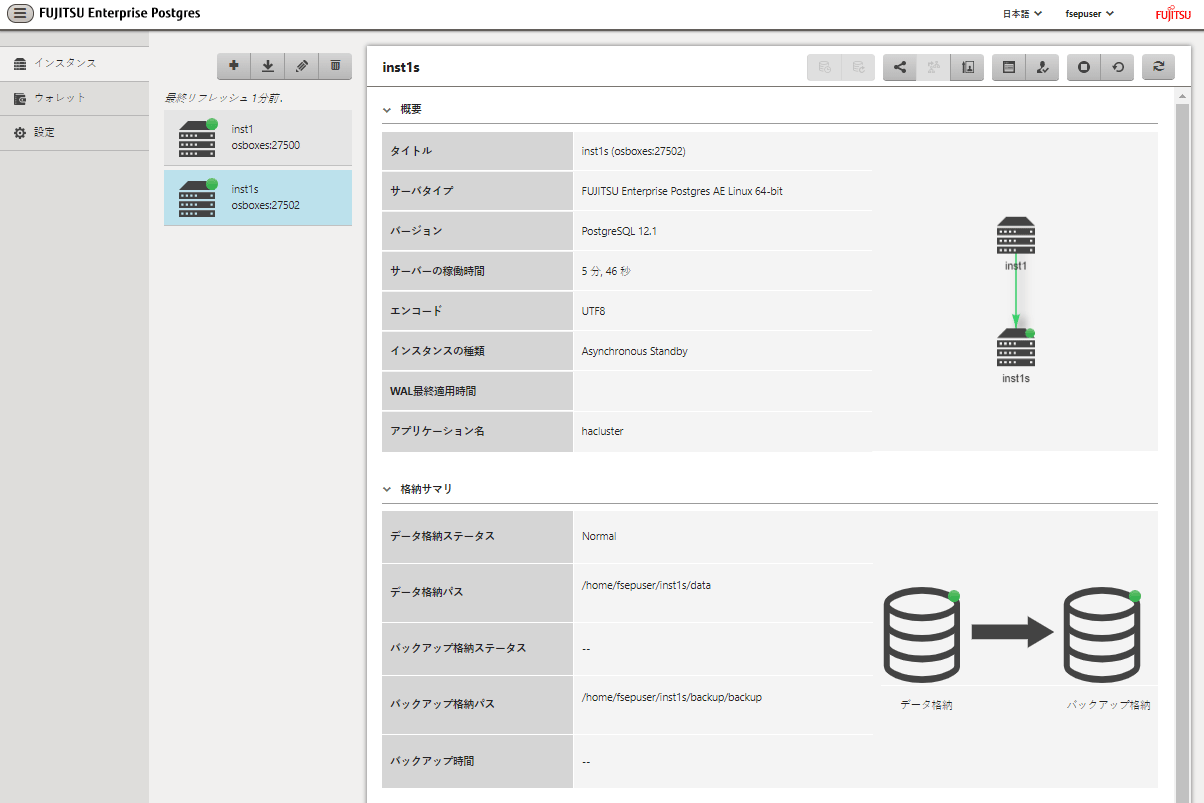Click the inst1s server node in diagram
The image size is (1204, 803).
tap(1016, 348)
